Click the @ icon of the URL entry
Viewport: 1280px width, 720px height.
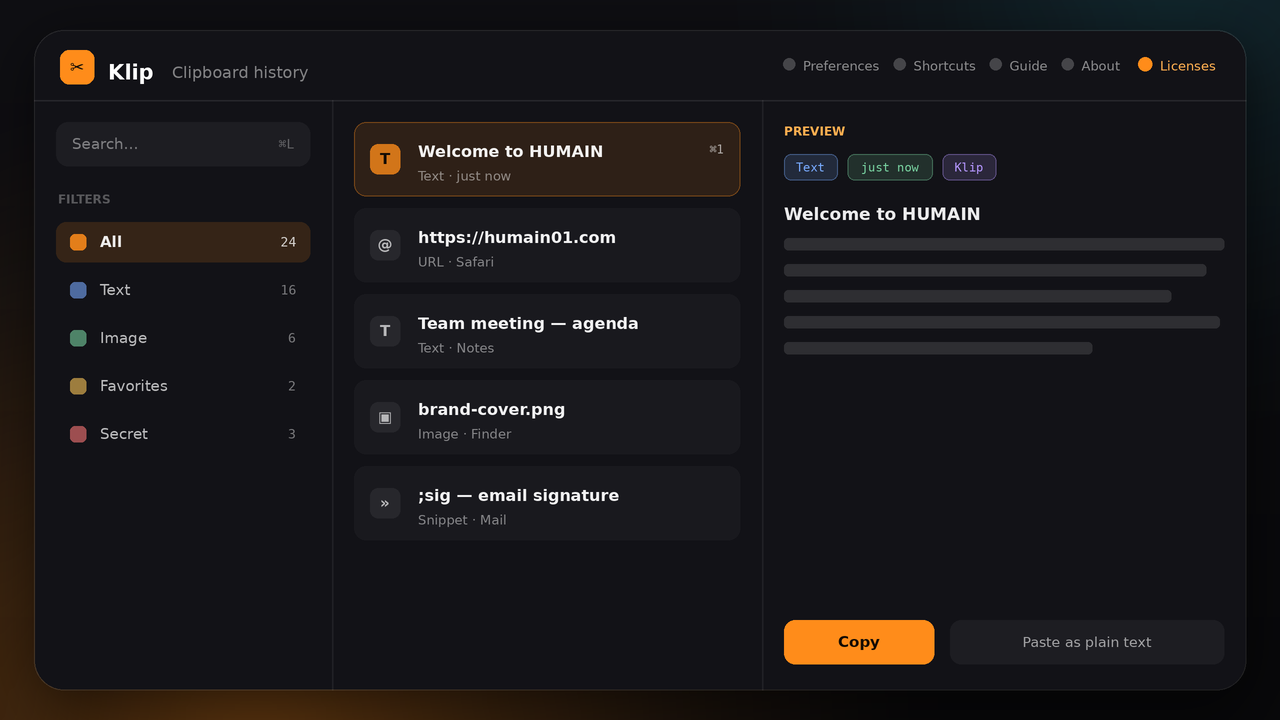coord(385,245)
